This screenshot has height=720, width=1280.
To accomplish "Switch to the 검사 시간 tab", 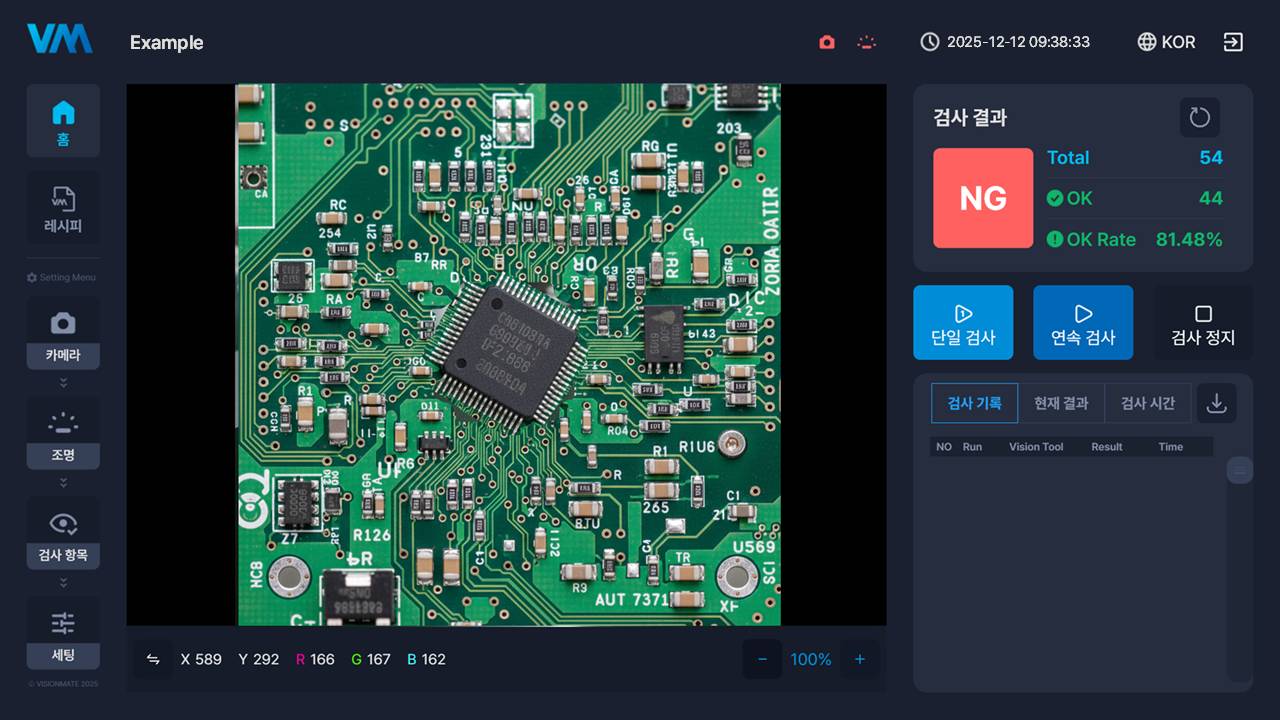I will point(1147,403).
